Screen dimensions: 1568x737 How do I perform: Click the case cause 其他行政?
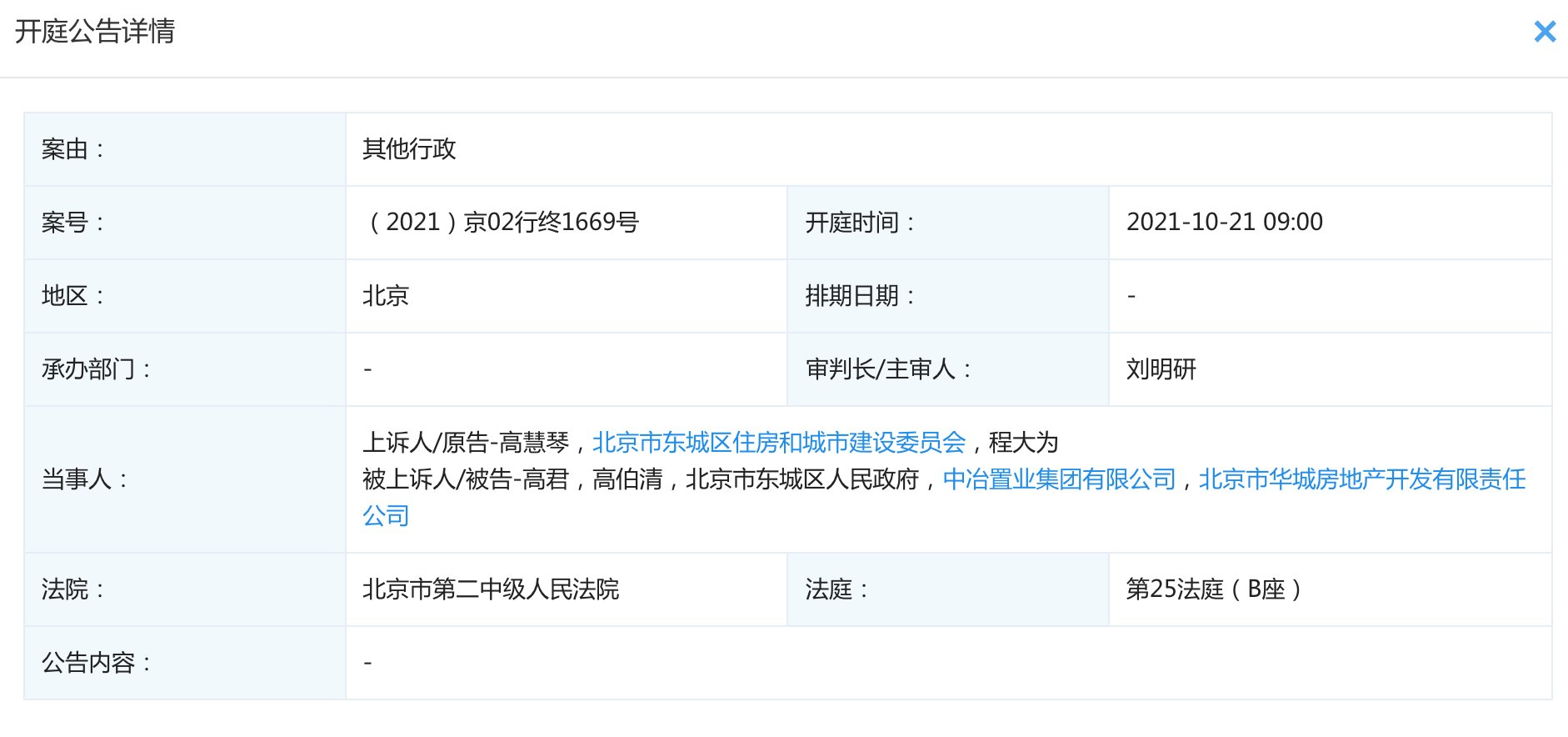[x=409, y=149]
